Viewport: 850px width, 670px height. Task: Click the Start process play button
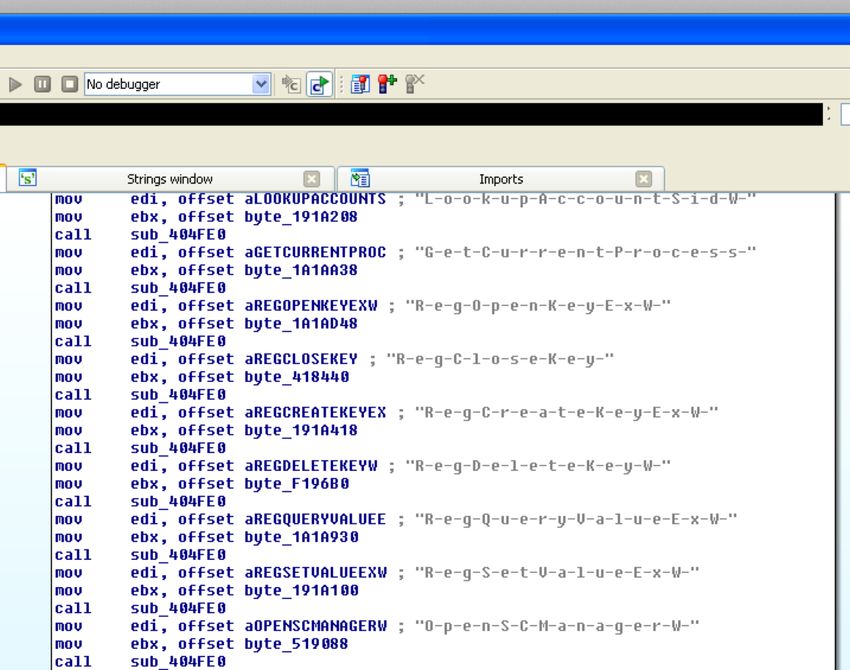(x=15, y=85)
